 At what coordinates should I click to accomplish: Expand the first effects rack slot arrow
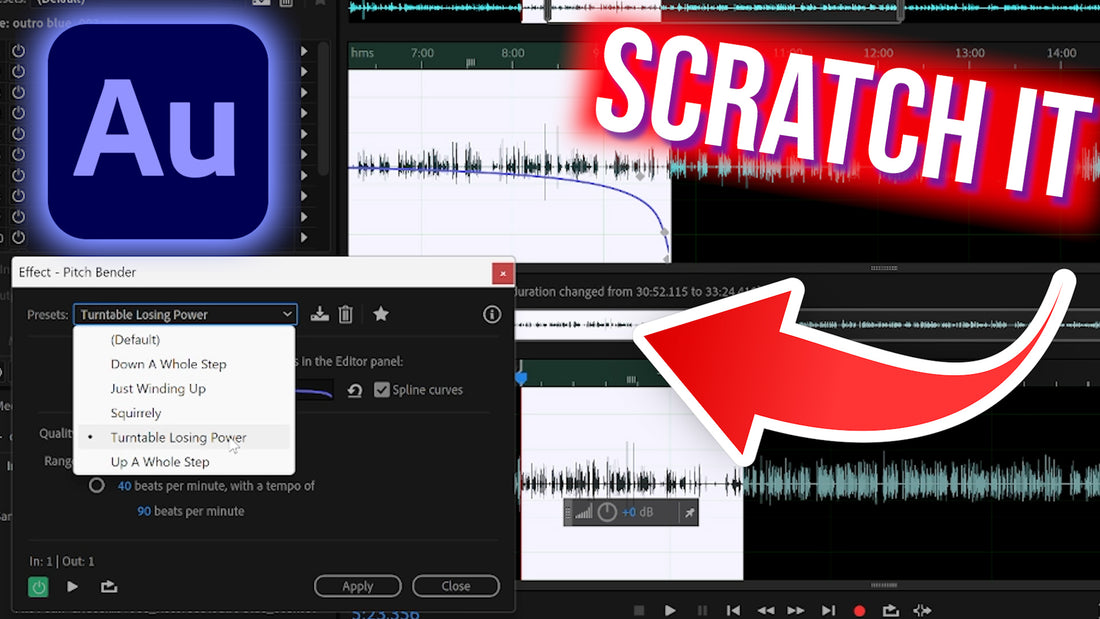304,51
